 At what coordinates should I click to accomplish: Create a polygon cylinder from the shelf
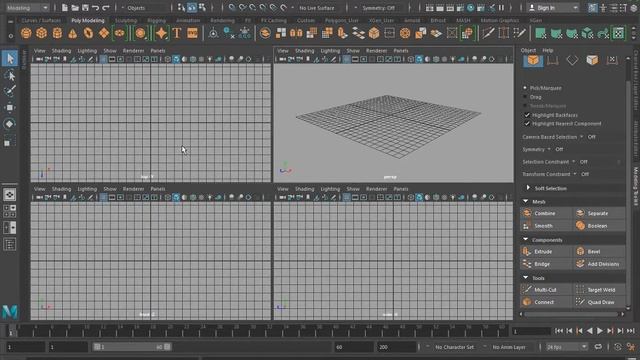(57, 33)
